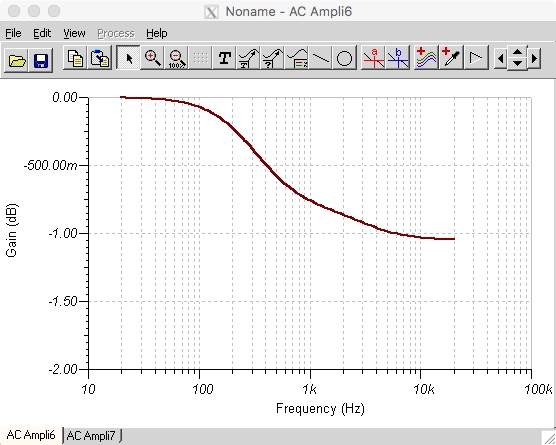This screenshot has height=445, width=556.
Task: Open the View menu
Action: (x=74, y=33)
